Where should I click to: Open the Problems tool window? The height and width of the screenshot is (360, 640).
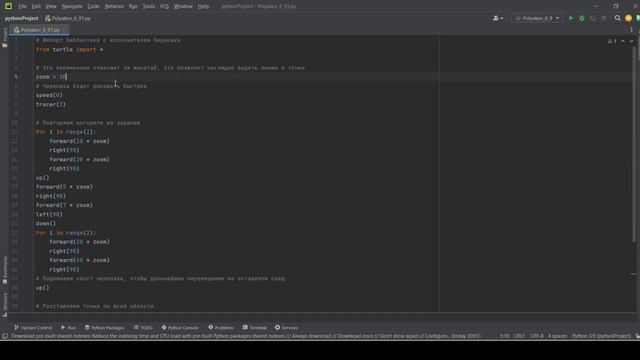coord(221,328)
